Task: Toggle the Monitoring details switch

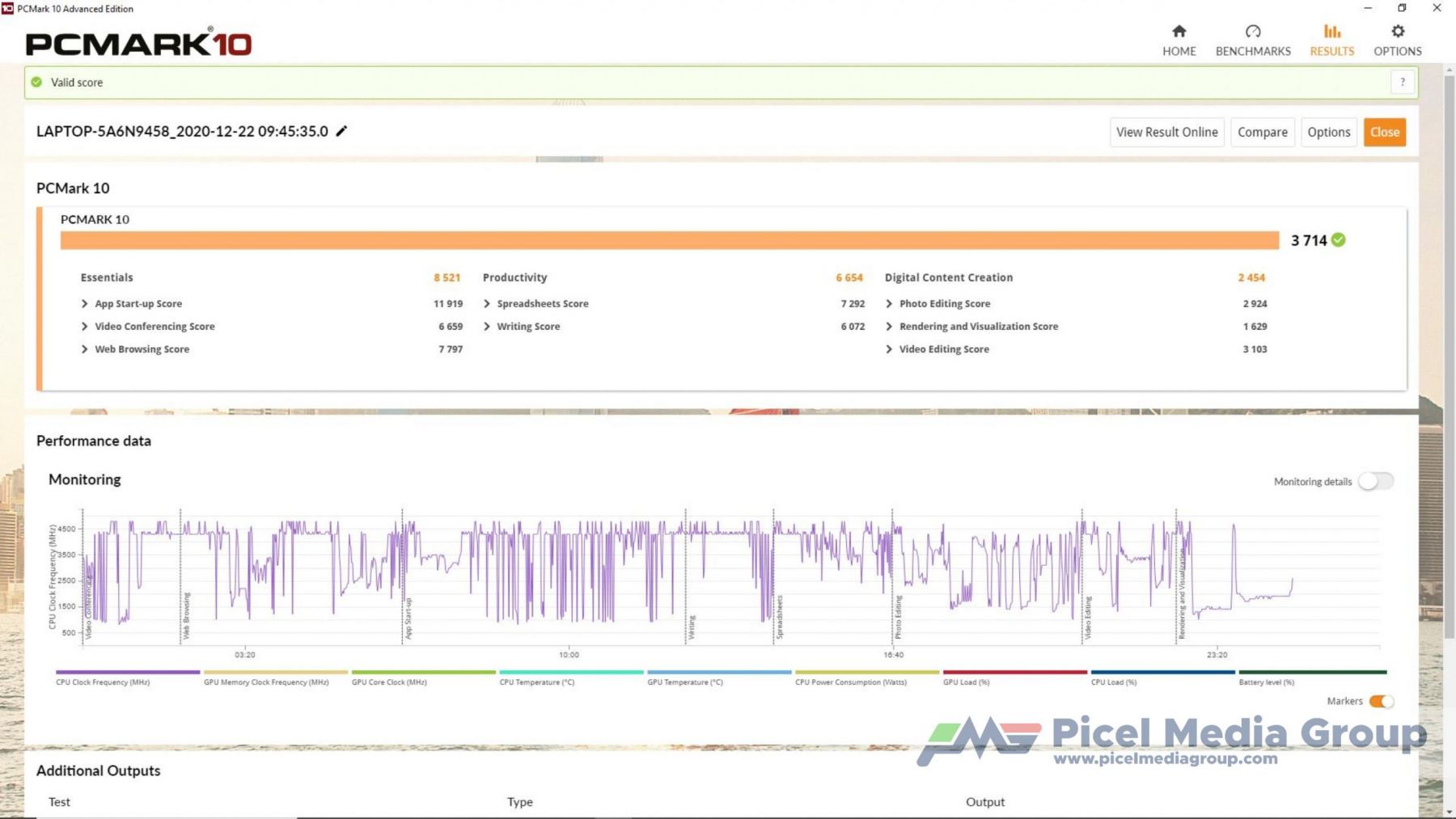Action: [1375, 481]
